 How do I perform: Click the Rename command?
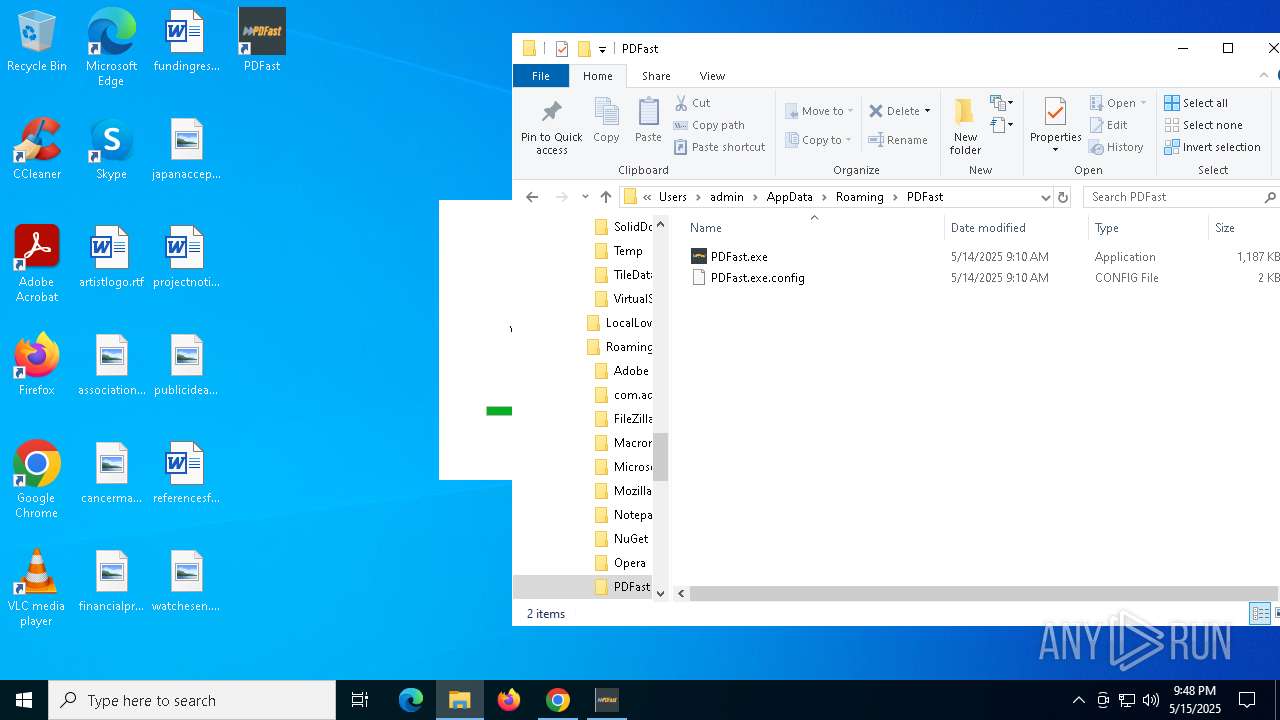tap(898, 140)
